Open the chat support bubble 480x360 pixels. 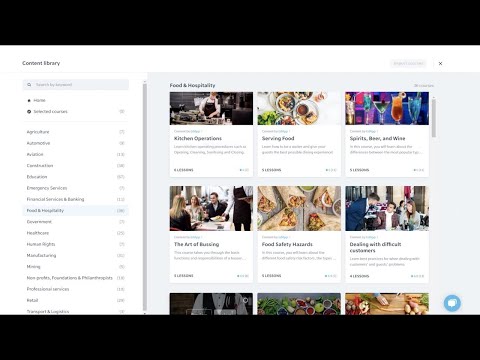coord(452,303)
